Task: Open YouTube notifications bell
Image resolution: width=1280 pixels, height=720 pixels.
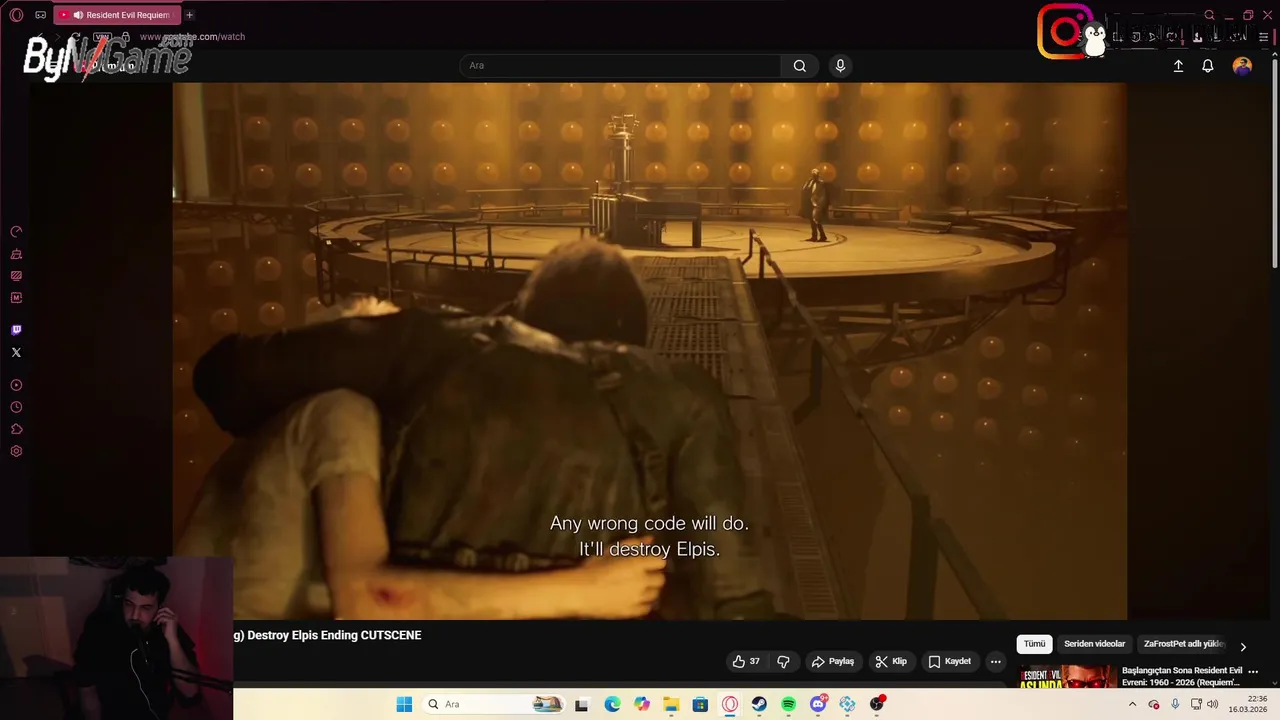Action: click(x=1208, y=66)
